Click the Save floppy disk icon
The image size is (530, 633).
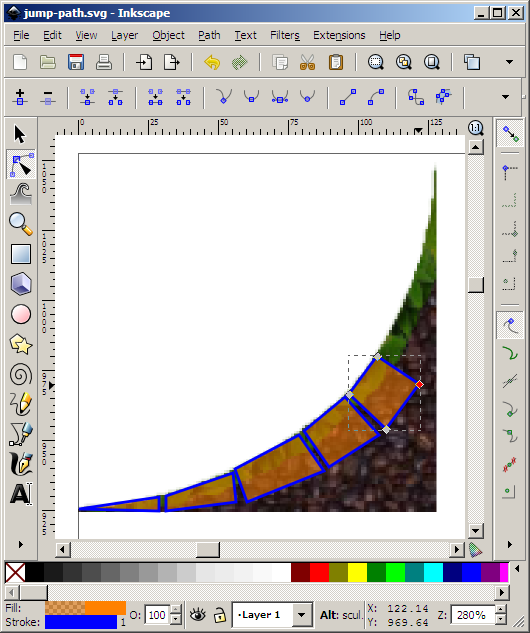pyautogui.click(x=76, y=63)
